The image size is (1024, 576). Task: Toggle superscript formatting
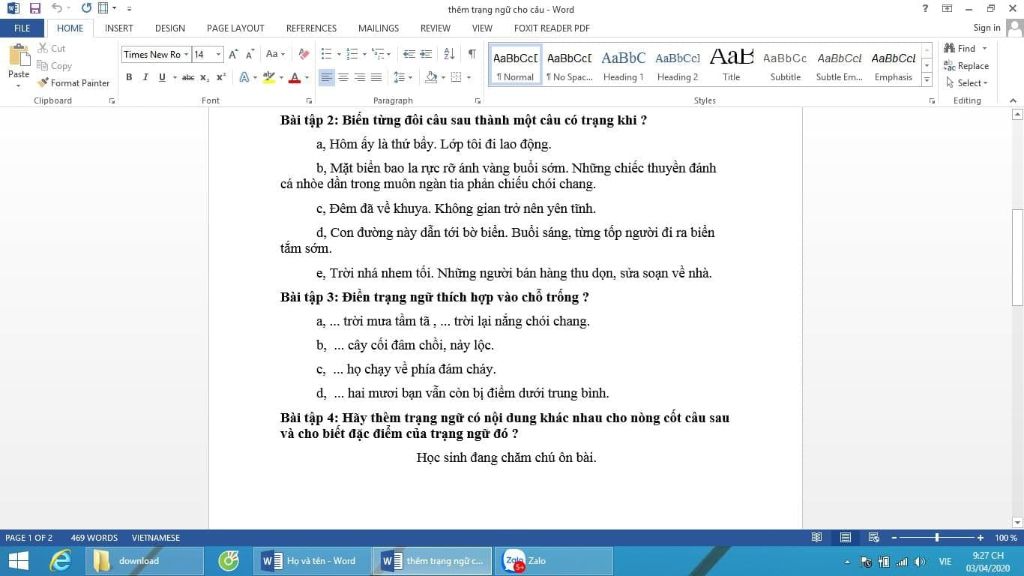point(221,77)
